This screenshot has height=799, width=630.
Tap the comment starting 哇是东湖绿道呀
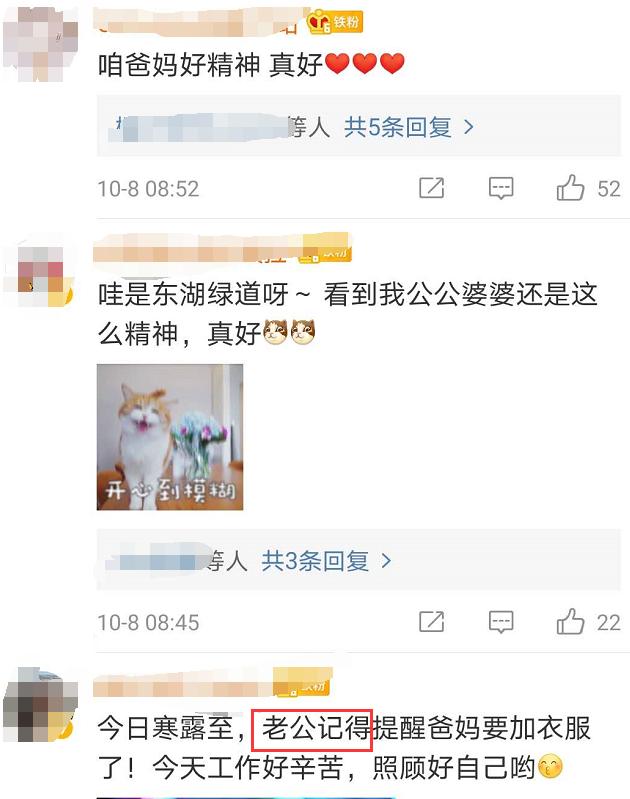(347, 314)
